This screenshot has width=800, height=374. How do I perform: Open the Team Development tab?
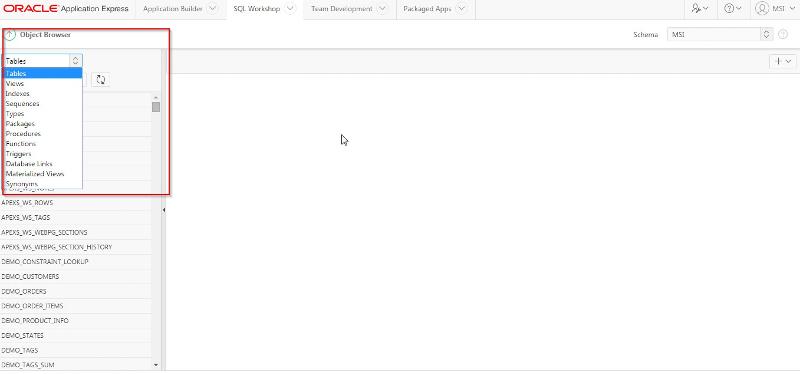coord(342,9)
